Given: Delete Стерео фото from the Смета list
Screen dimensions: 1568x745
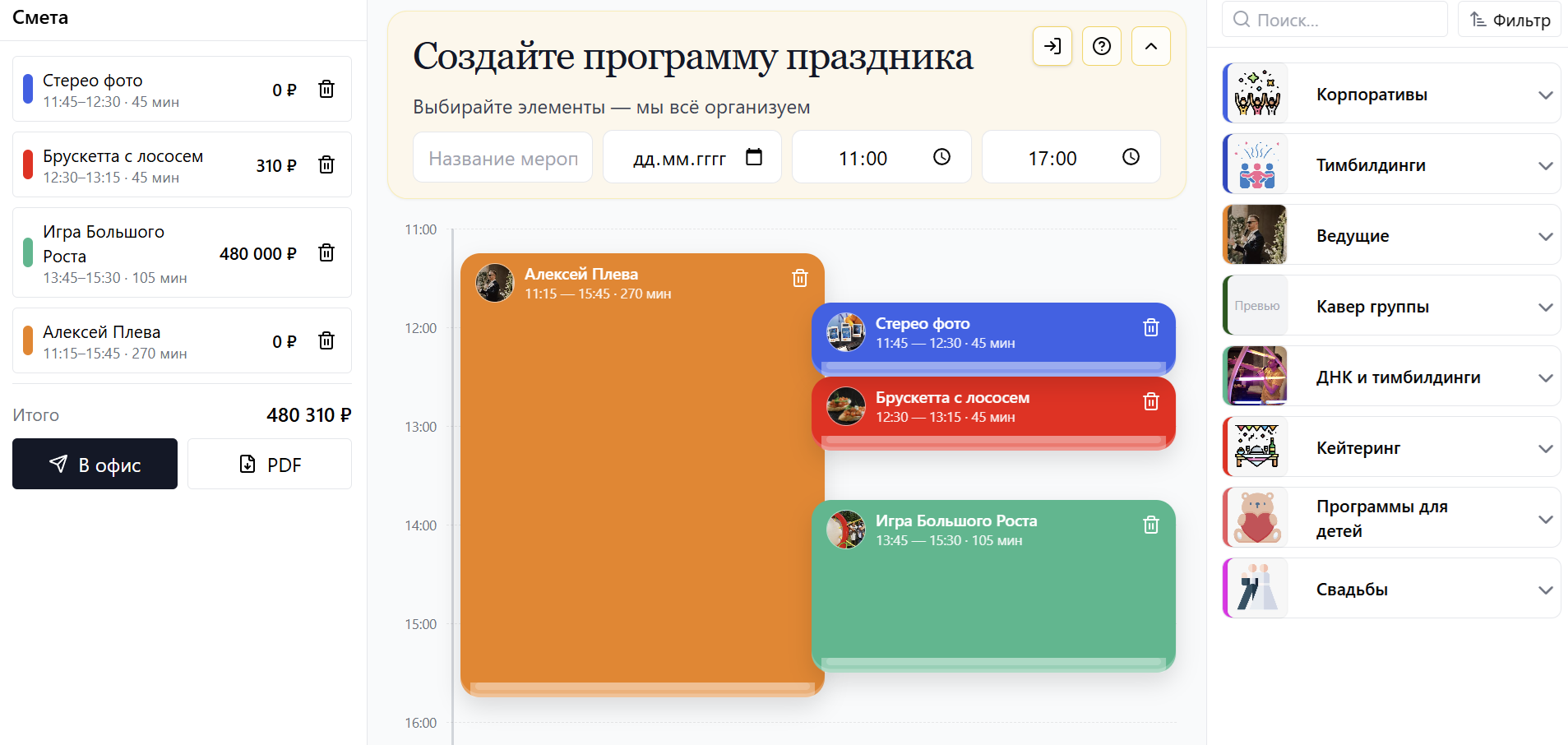Looking at the screenshot, I should pos(326,90).
